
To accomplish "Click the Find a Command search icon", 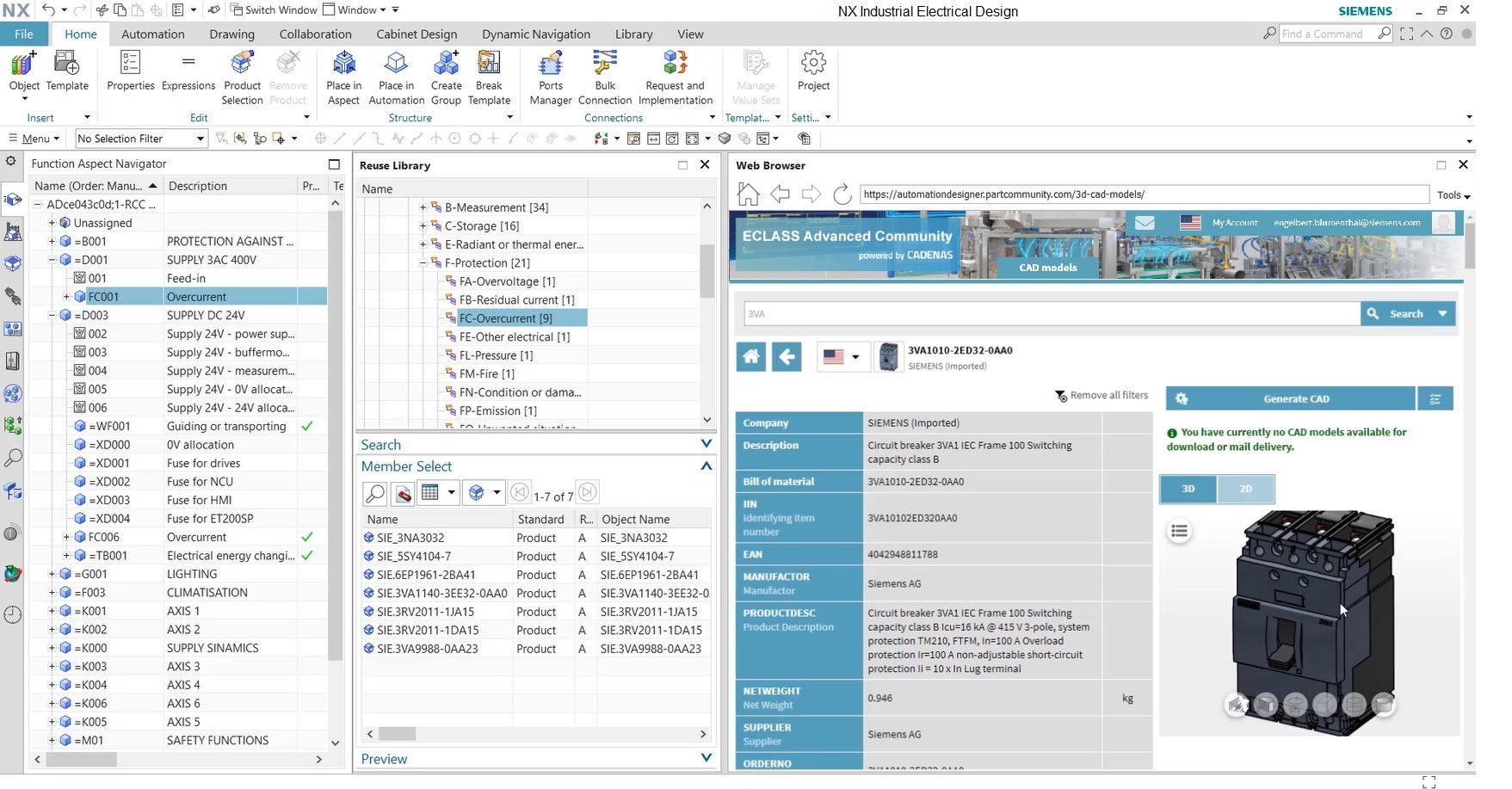I will pyautogui.click(x=1384, y=34).
